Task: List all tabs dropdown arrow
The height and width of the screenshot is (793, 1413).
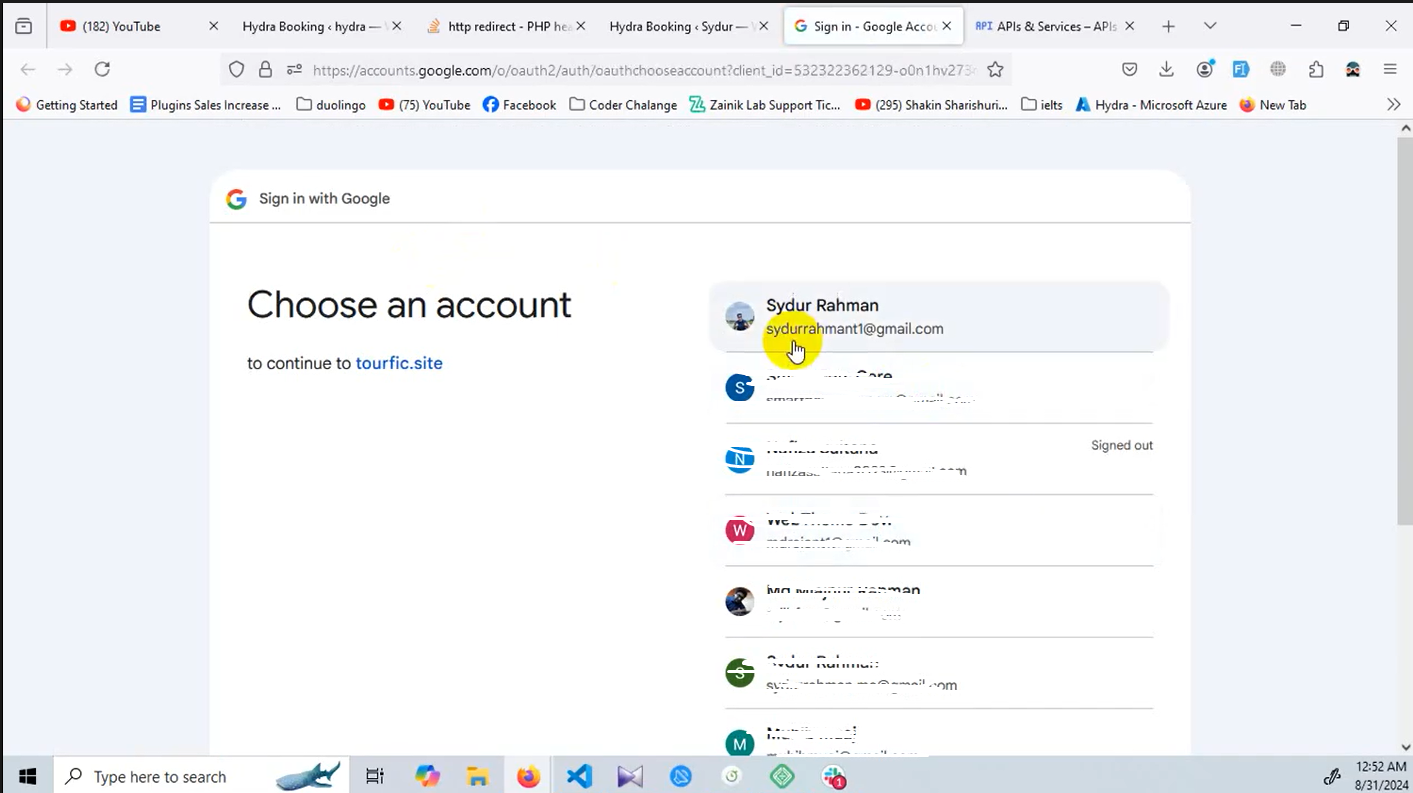Action: click(1210, 26)
